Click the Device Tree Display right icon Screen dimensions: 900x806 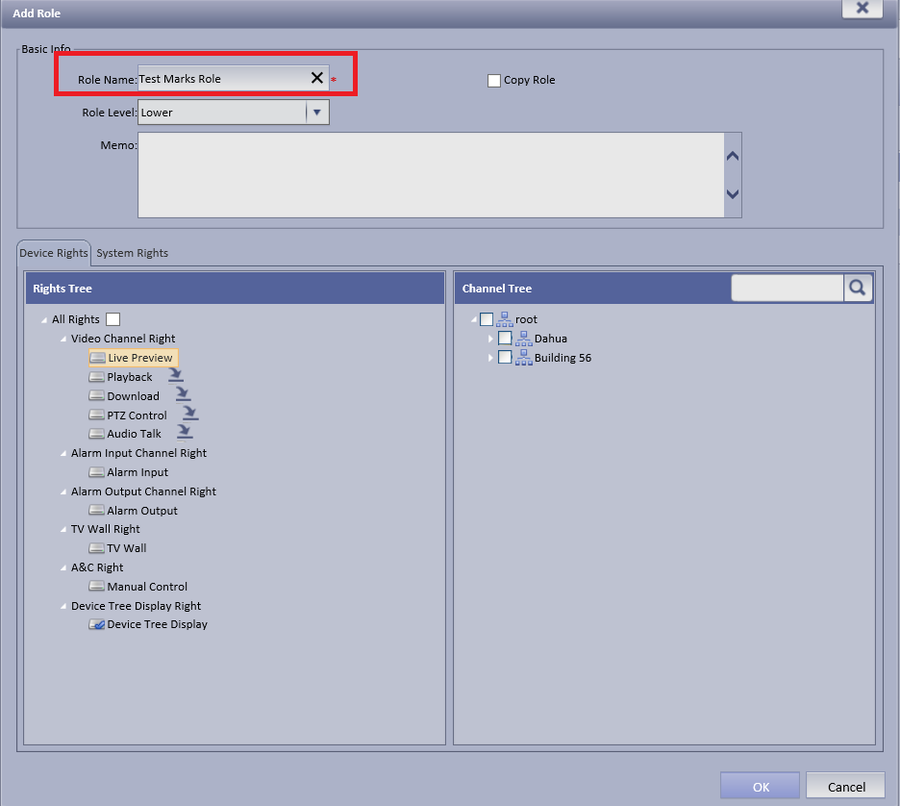click(96, 625)
